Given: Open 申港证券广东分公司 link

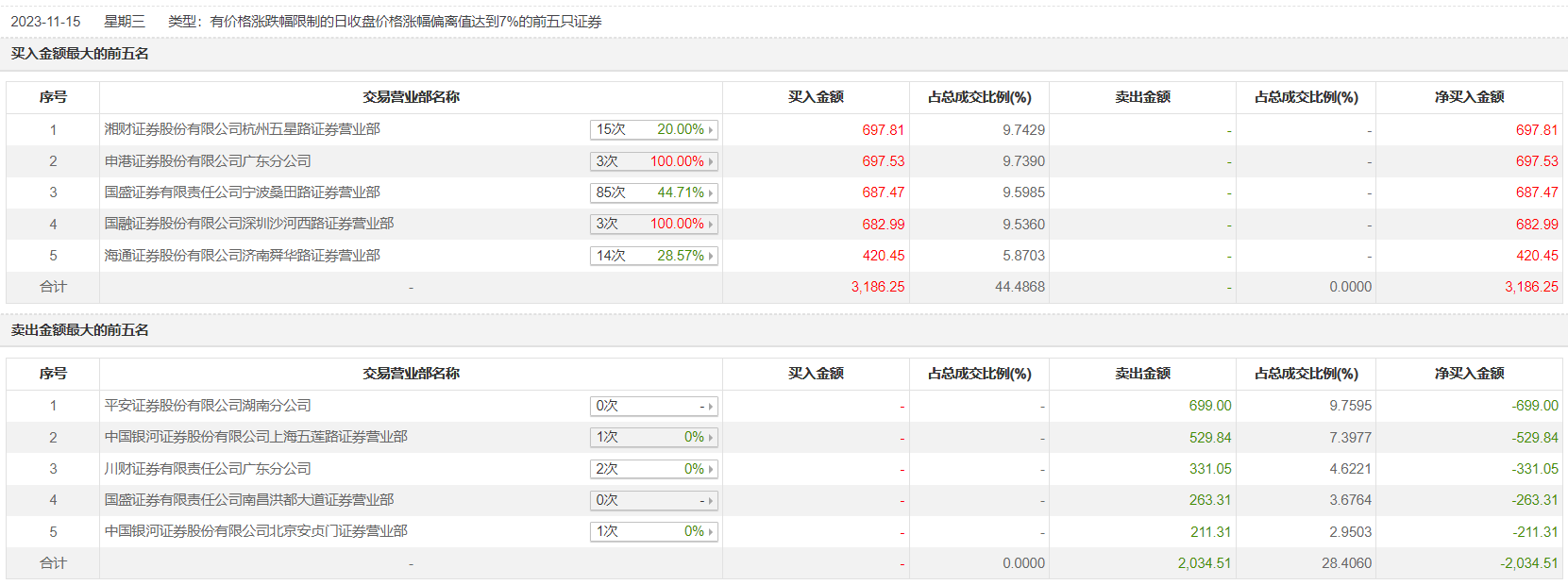Looking at the screenshot, I should tap(208, 161).
